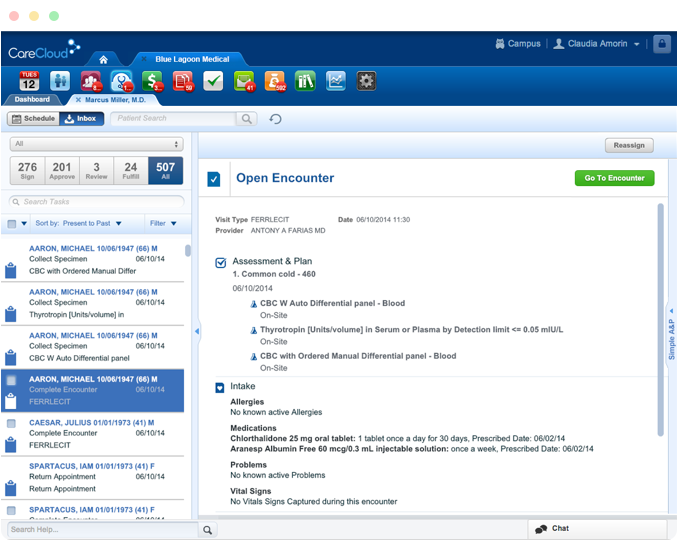Expand the Simple A&P side panel
The height and width of the screenshot is (541, 679).
coord(671,334)
